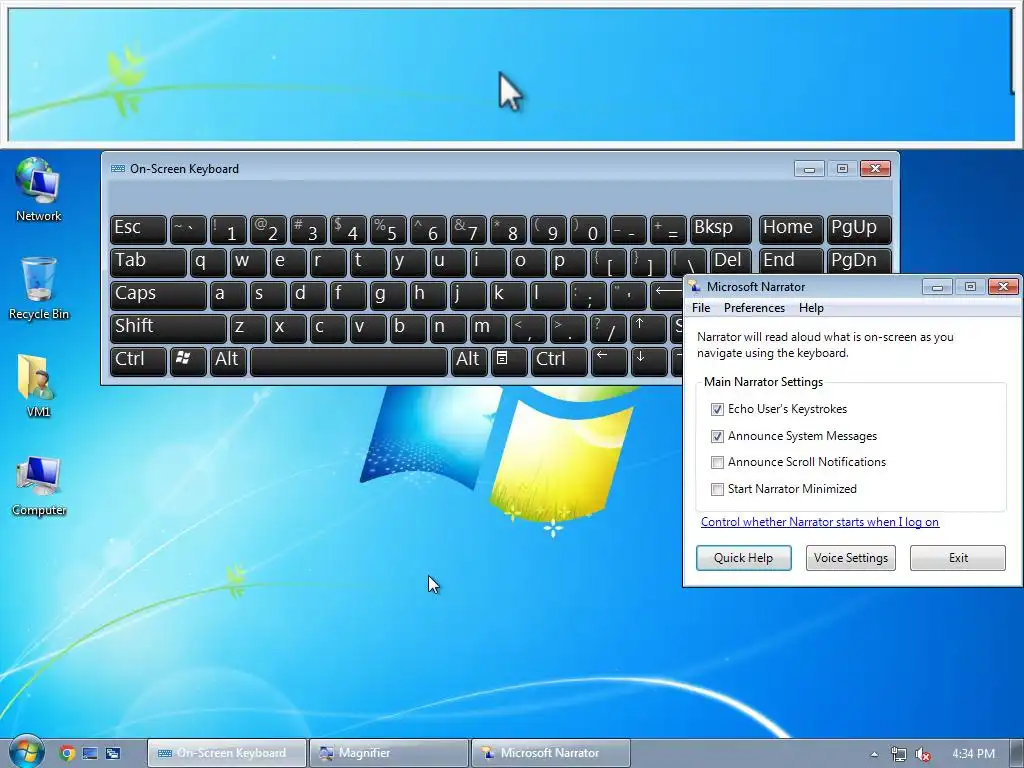Switch to Magnifier taskbar button
The width and height of the screenshot is (1024, 768).
point(389,753)
